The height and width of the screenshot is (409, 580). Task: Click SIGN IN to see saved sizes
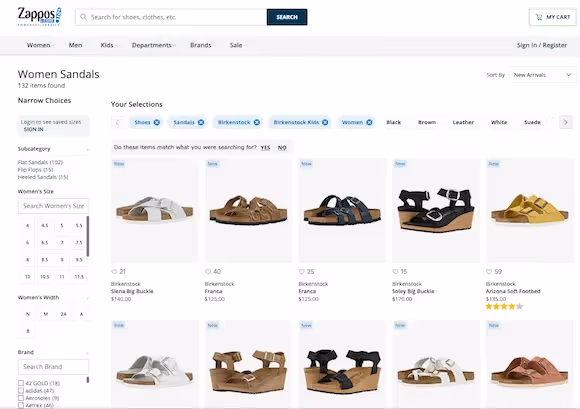(x=33, y=129)
